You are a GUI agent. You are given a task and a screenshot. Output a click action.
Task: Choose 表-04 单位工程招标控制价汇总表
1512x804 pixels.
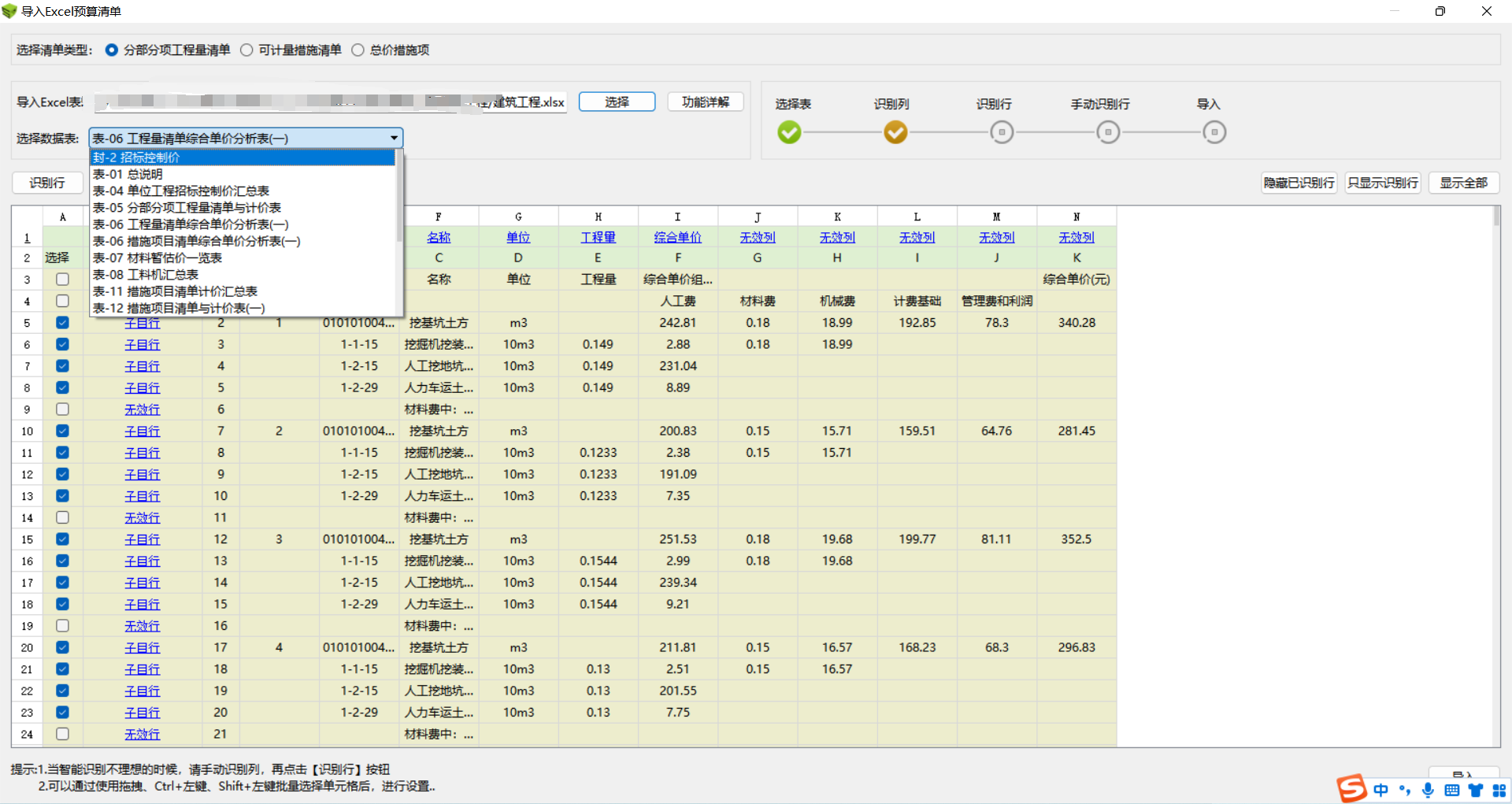(x=243, y=191)
